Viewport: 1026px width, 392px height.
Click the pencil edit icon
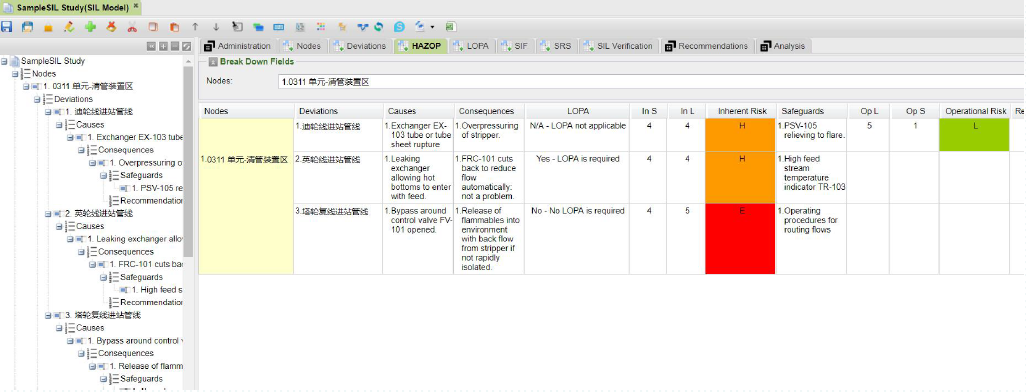tap(69, 27)
